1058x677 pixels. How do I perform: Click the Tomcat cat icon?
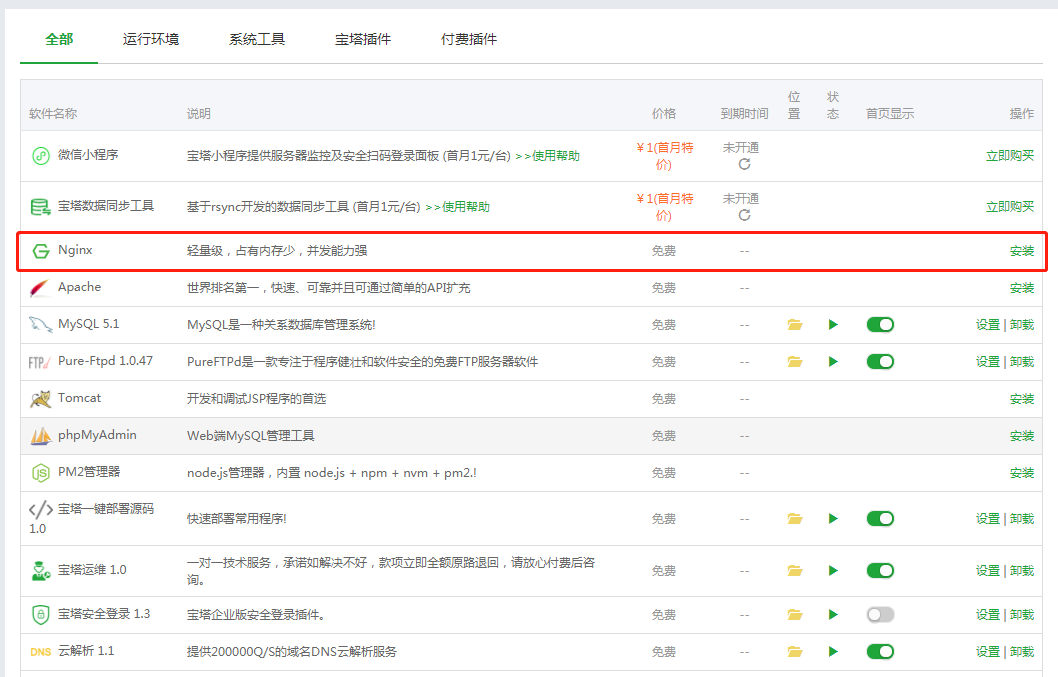click(x=40, y=399)
